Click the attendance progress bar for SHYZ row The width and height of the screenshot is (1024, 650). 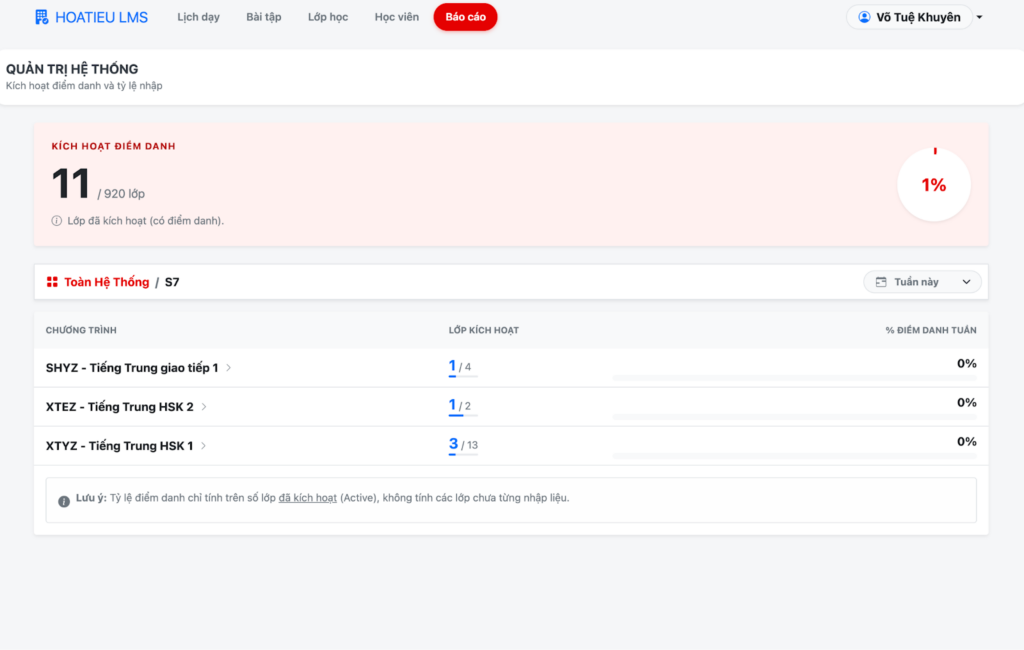click(794, 377)
